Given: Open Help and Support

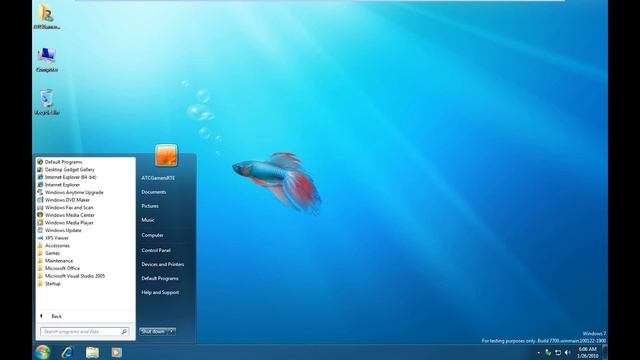Looking at the screenshot, I should (160, 292).
